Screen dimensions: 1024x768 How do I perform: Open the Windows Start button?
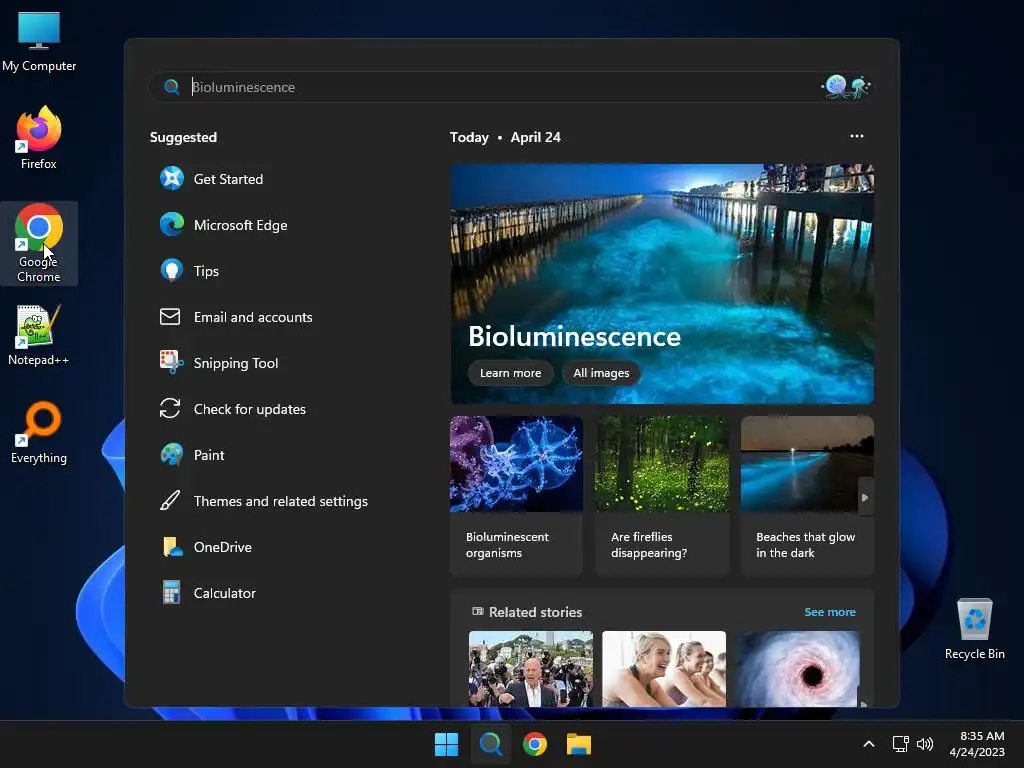point(447,744)
